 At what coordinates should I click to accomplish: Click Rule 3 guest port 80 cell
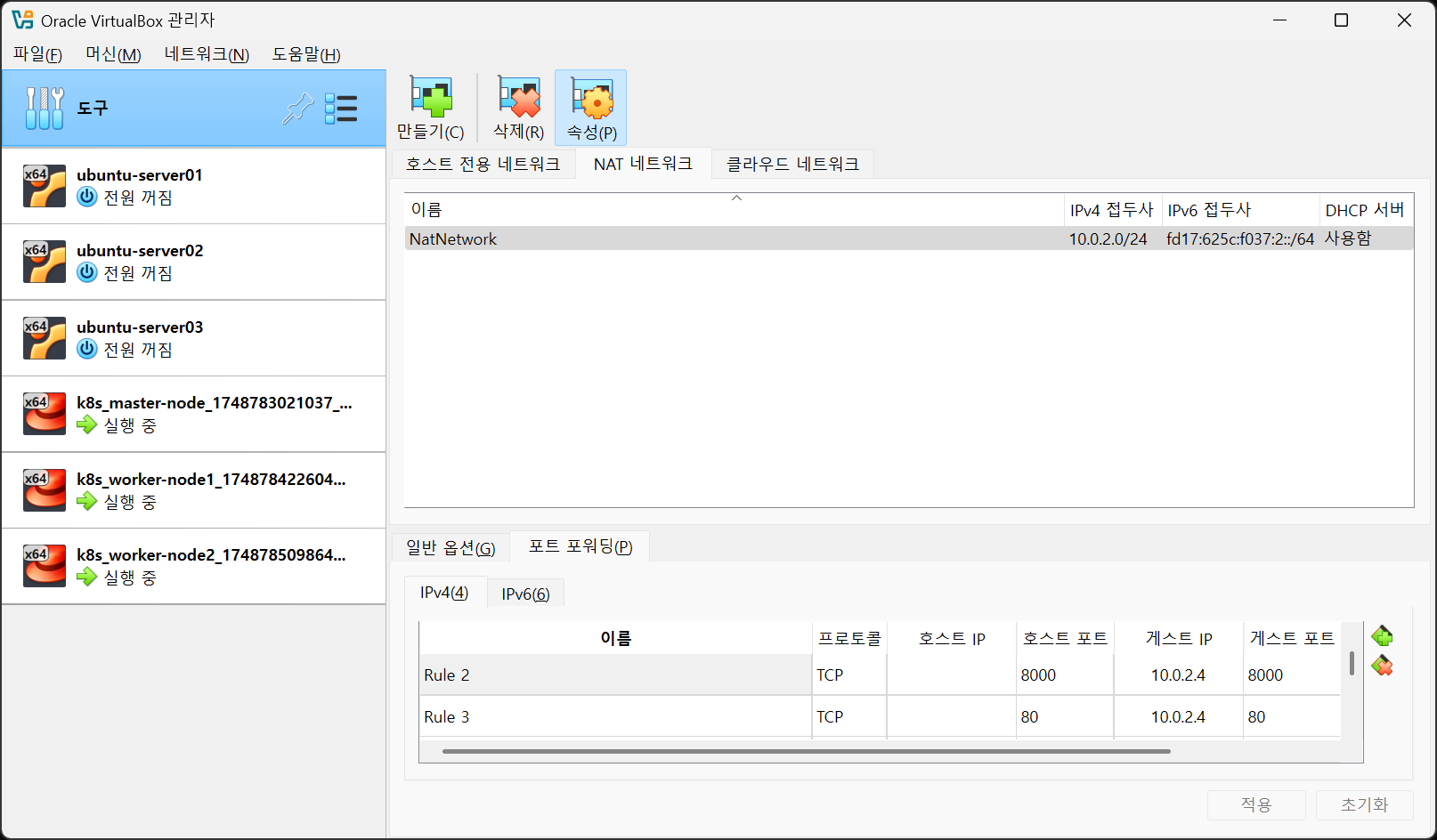click(x=1292, y=716)
